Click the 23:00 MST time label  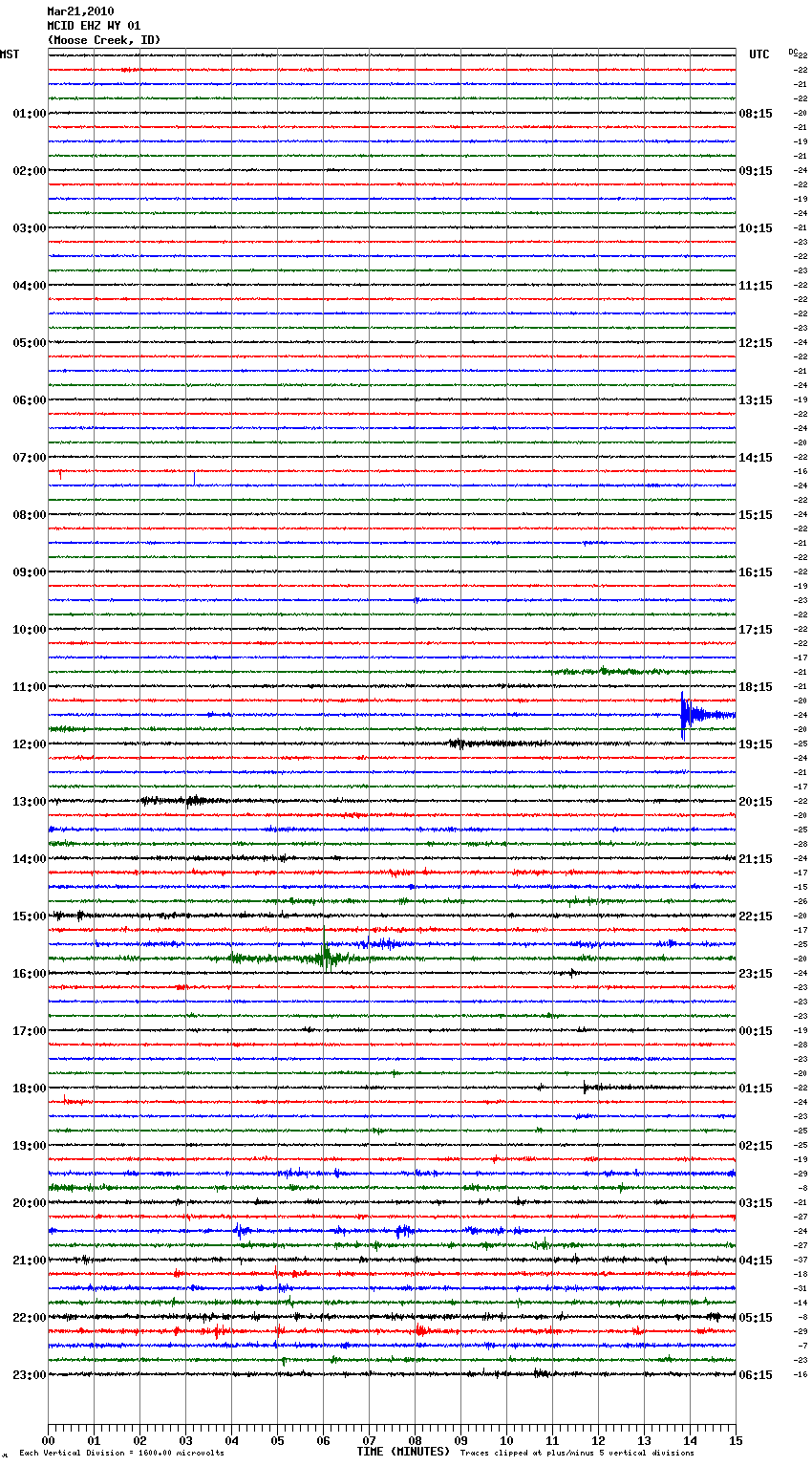tap(29, 1375)
